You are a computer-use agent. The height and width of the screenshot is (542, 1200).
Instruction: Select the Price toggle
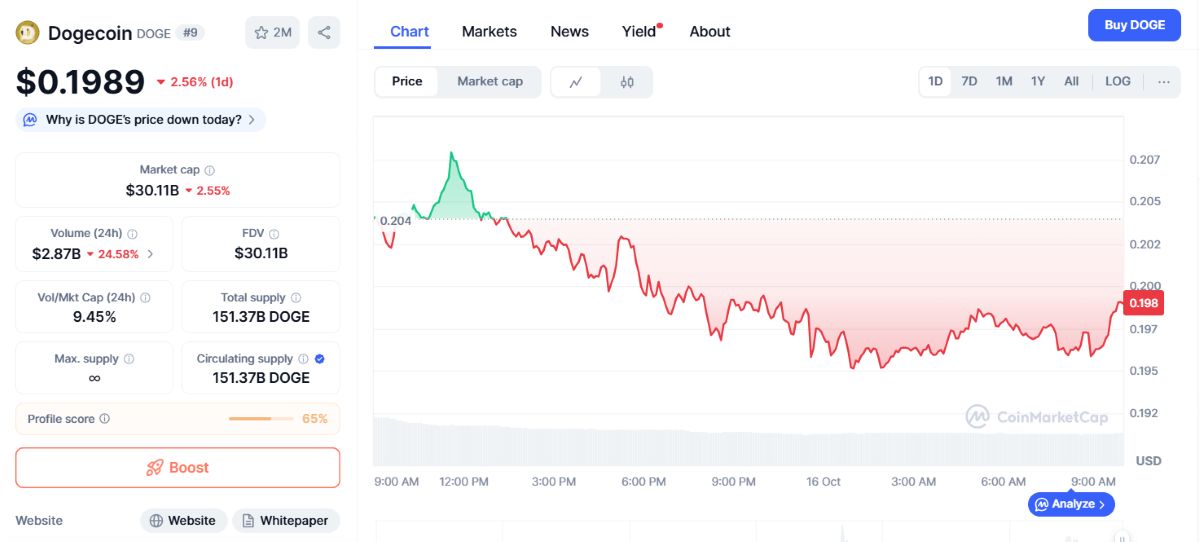point(407,82)
